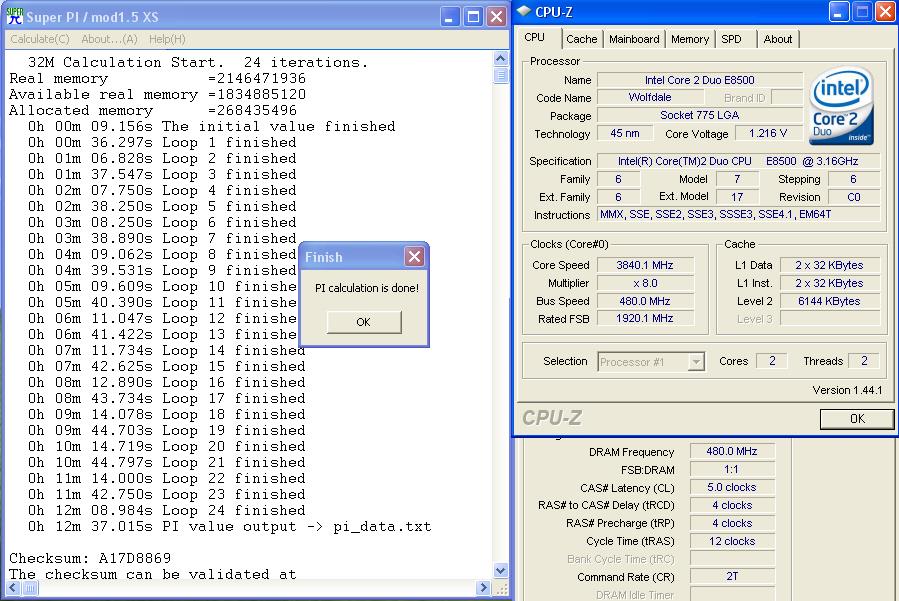This screenshot has width=899, height=601.
Task: Click the Bus Speed 480.0 MHz value
Action: tap(645, 301)
